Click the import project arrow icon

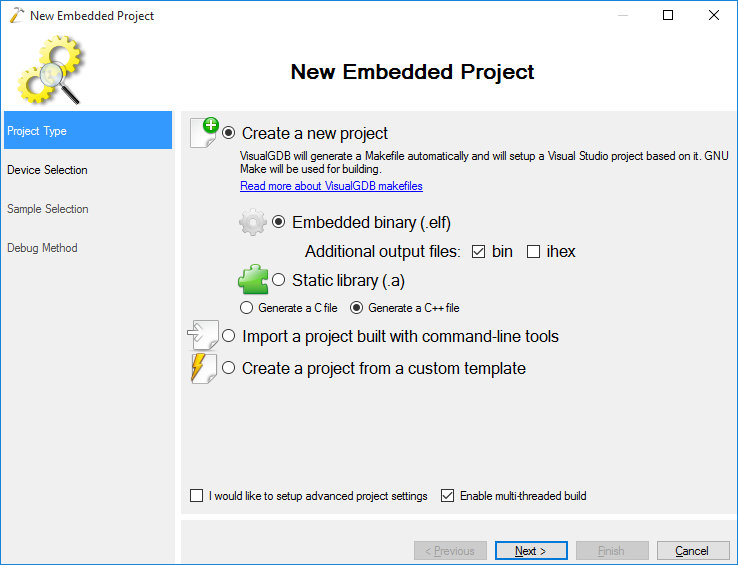(203, 336)
